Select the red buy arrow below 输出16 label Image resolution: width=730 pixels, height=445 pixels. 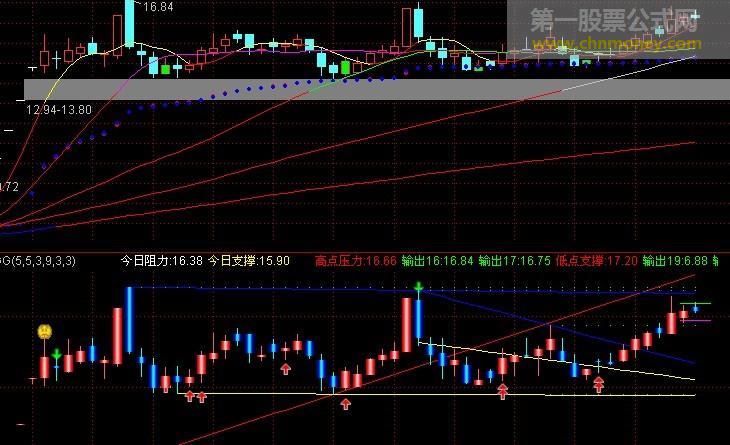502,392
